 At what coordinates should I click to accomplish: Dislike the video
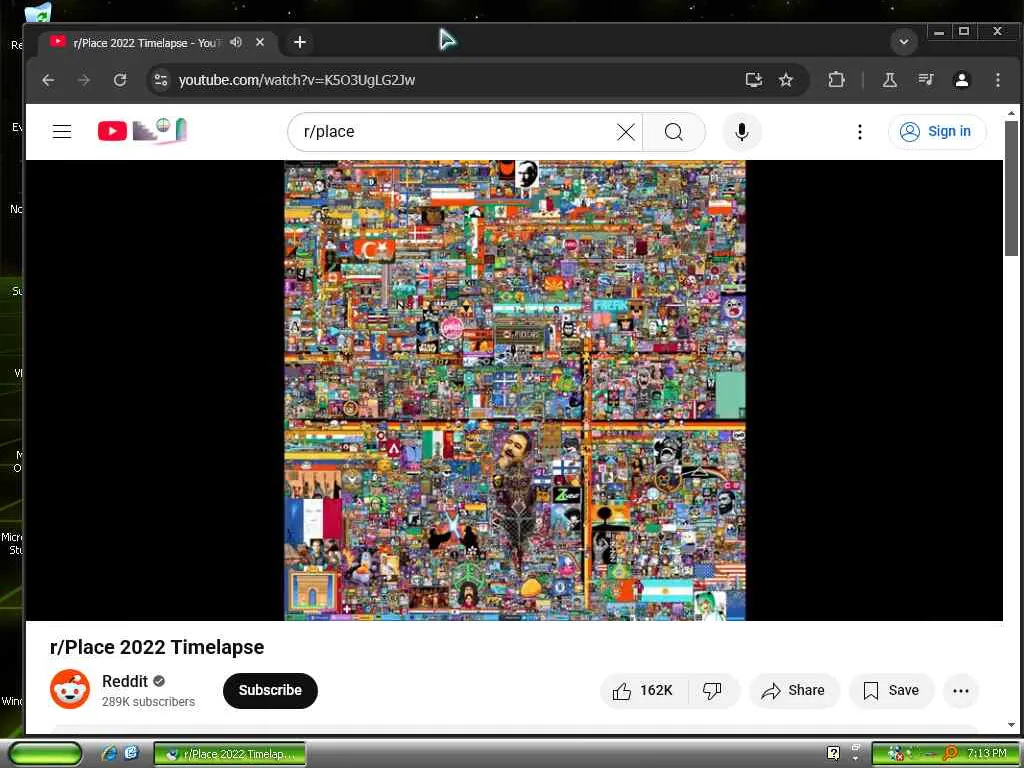(712, 690)
